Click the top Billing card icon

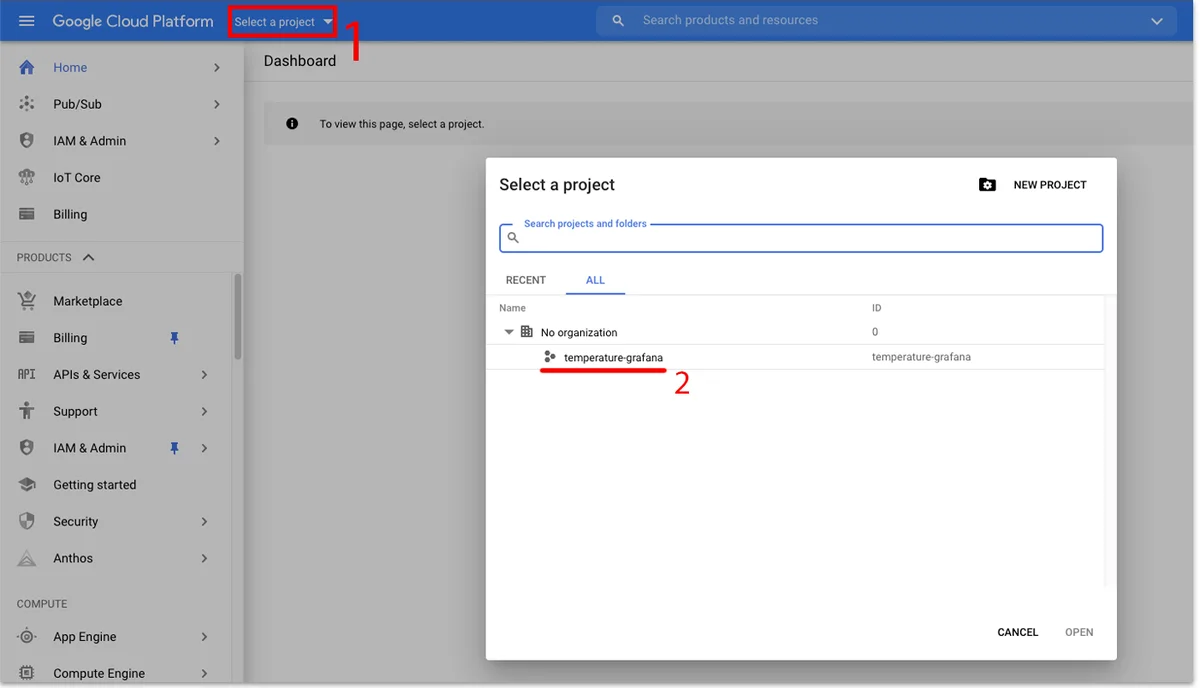coord(27,214)
